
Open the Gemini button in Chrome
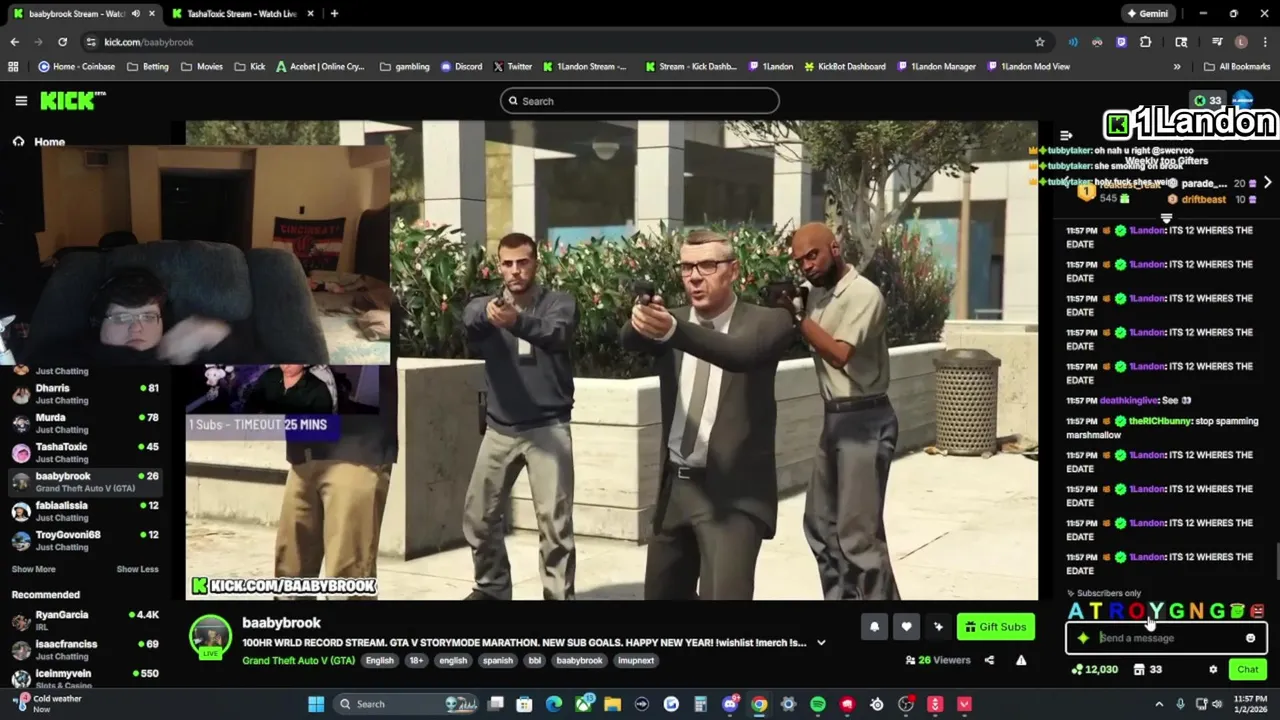click(1147, 14)
